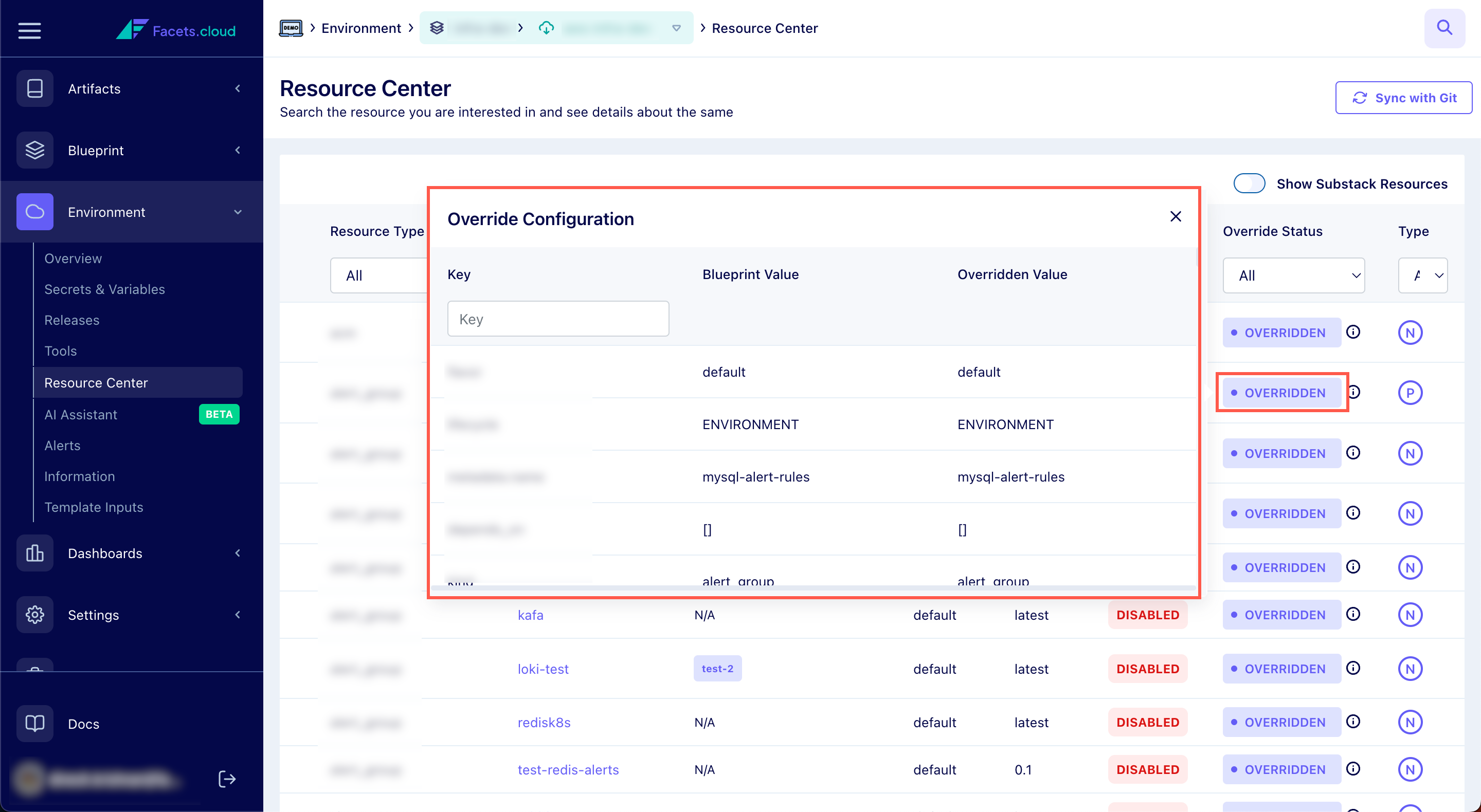1481x812 pixels.
Task: Toggle Show Substack Resources switch
Action: (1249, 184)
